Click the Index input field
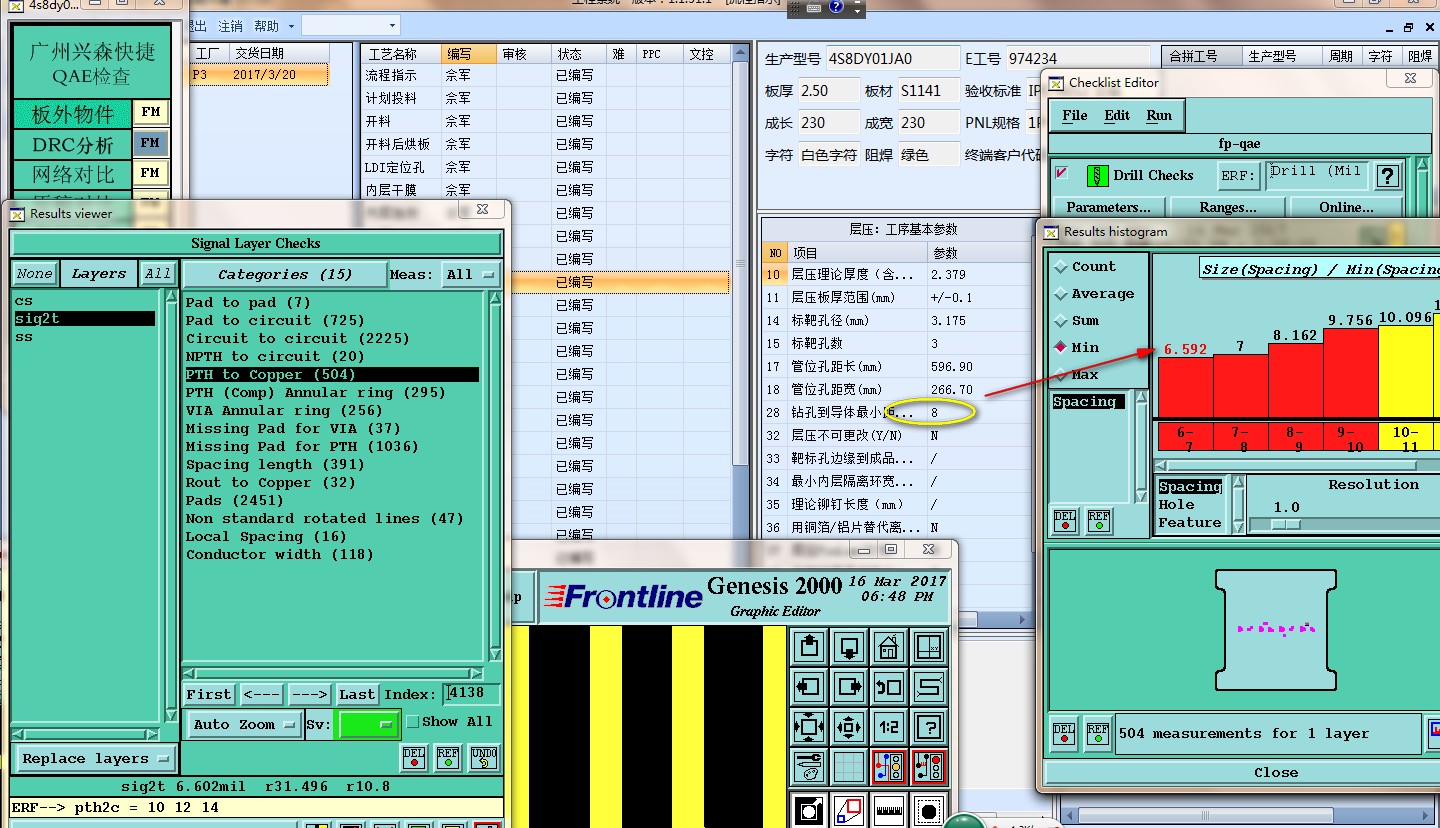This screenshot has width=1440, height=828. (472, 693)
